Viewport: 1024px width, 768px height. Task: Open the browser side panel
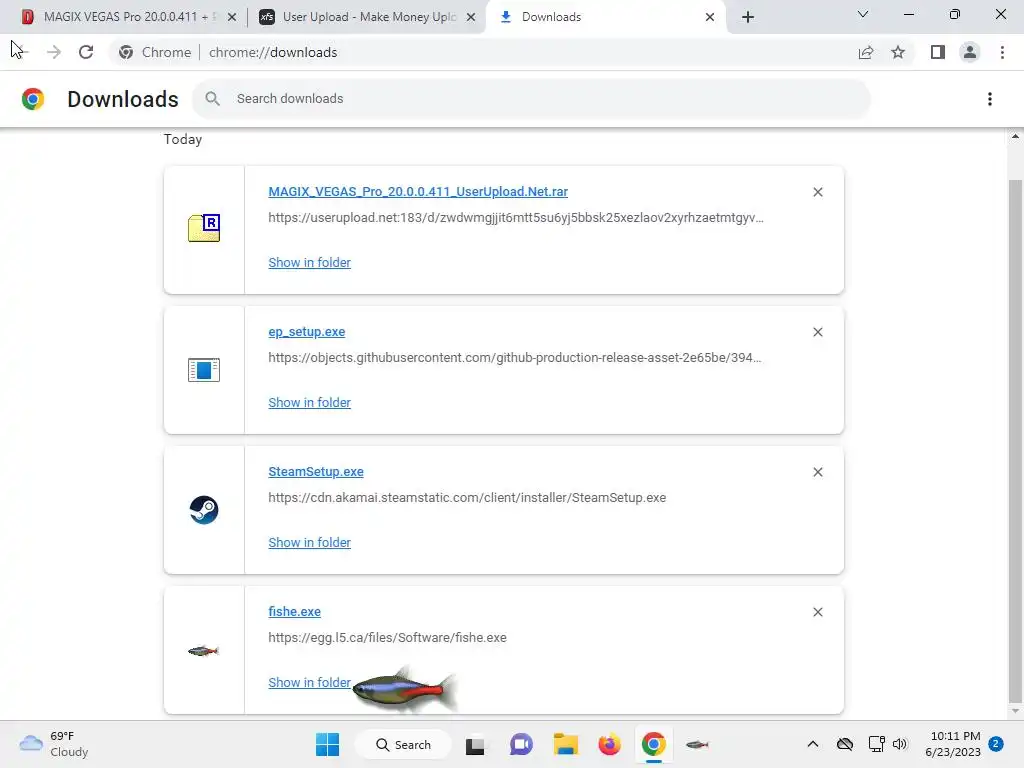pos(938,52)
